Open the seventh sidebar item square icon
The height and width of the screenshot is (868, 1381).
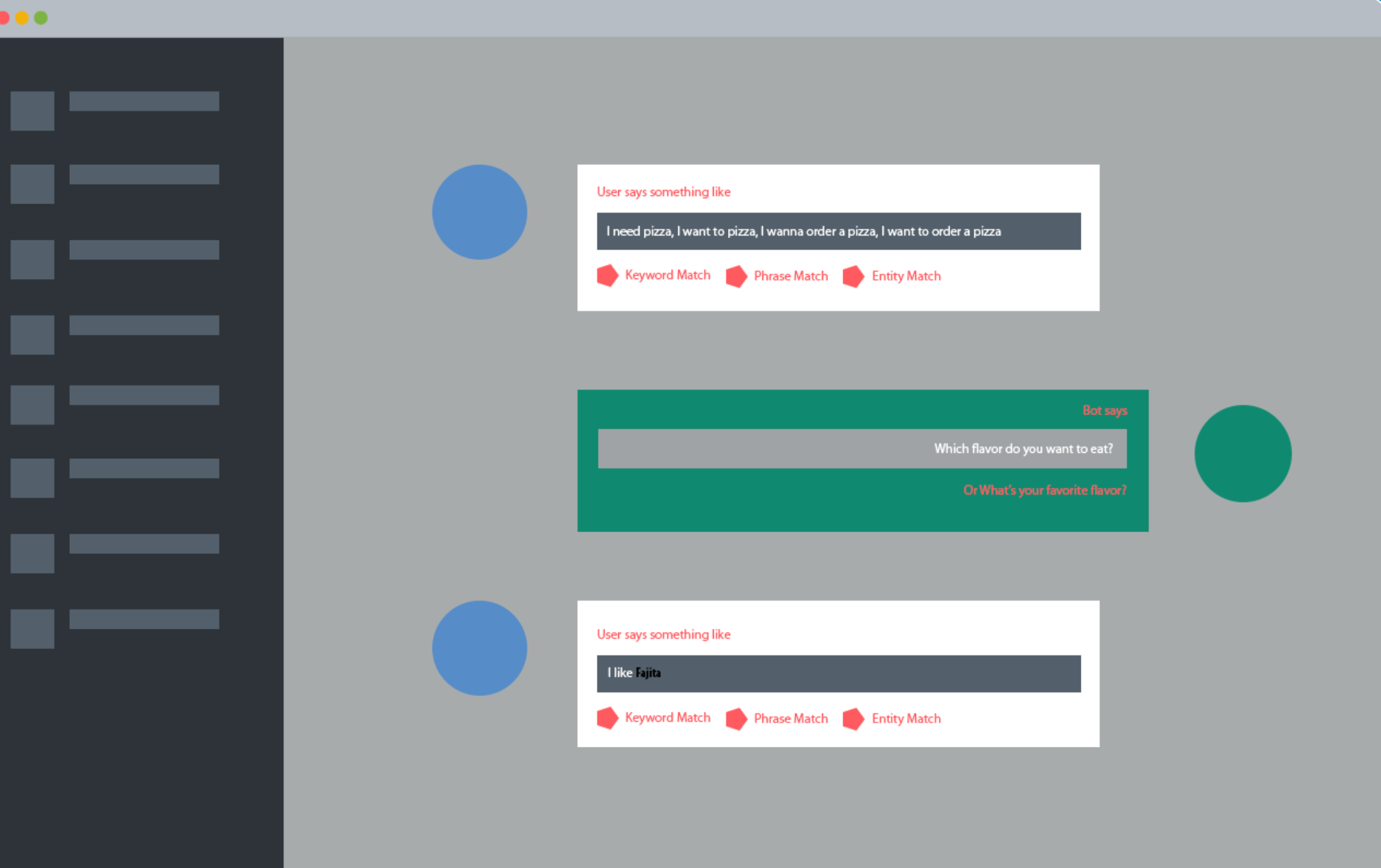pos(33,553)
